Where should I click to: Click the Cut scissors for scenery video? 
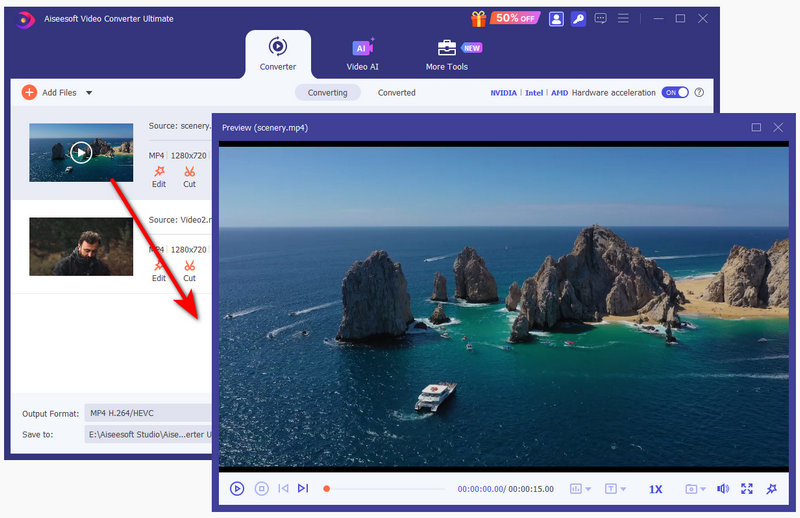(189, 176)
